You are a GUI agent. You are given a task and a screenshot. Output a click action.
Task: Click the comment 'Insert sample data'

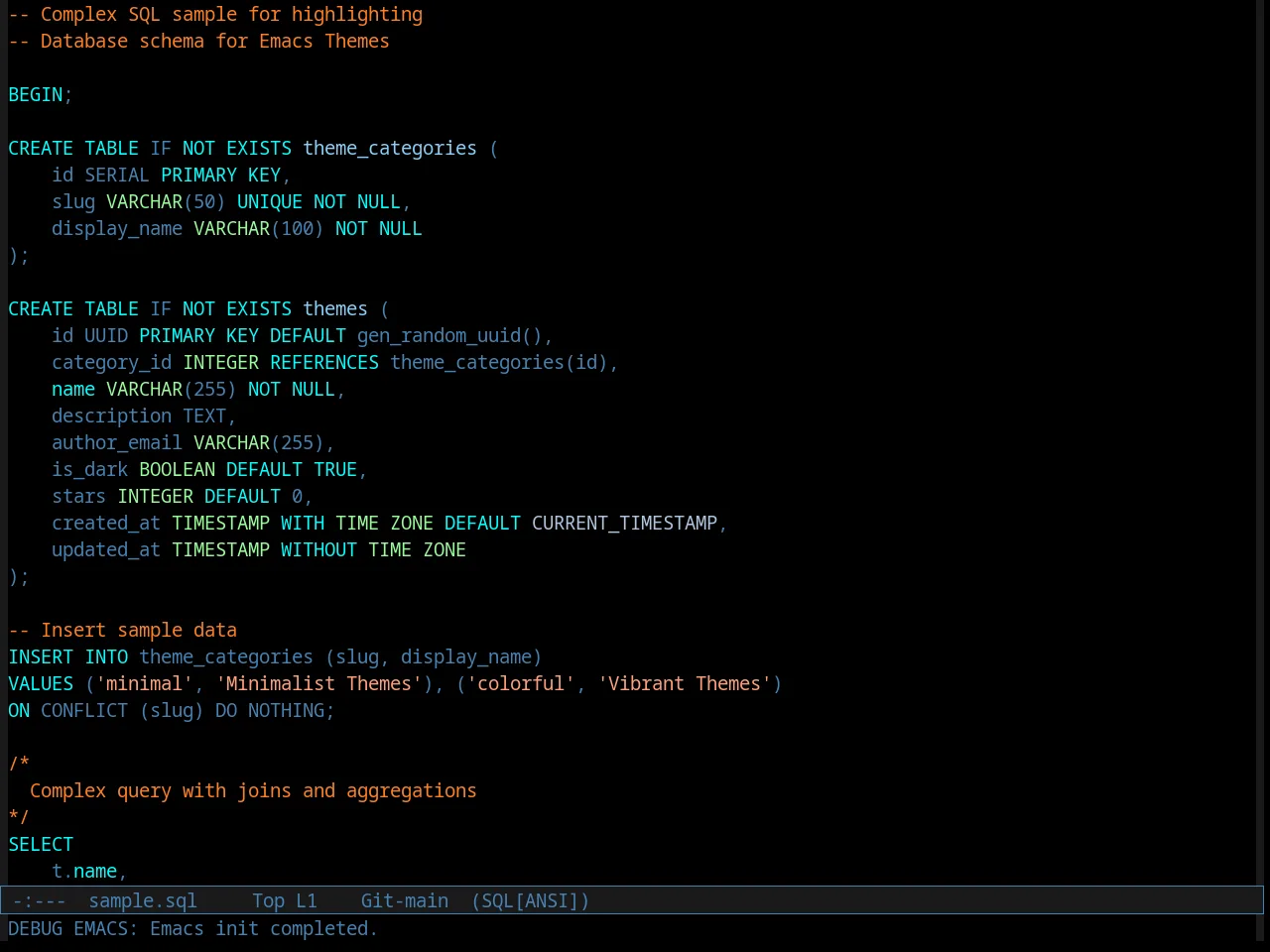coord(139,630)
